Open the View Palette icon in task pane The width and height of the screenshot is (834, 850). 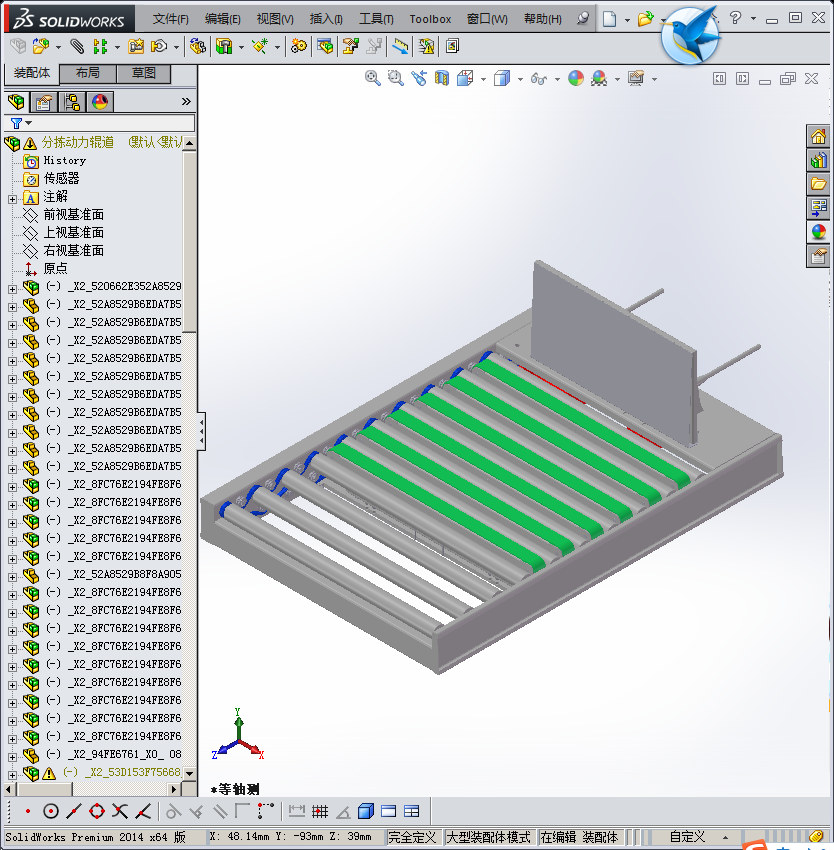818,208
